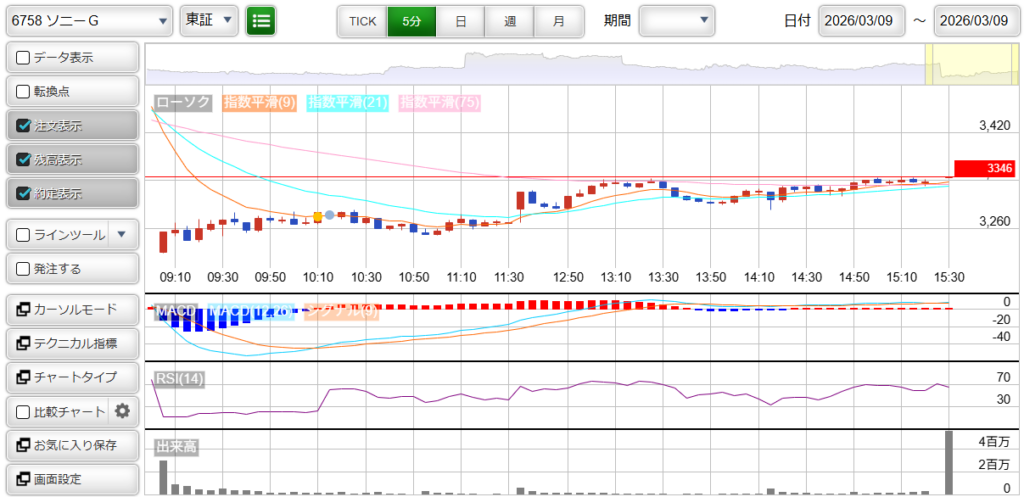Enable the データ表示 checkbox

tap(24, 58)
